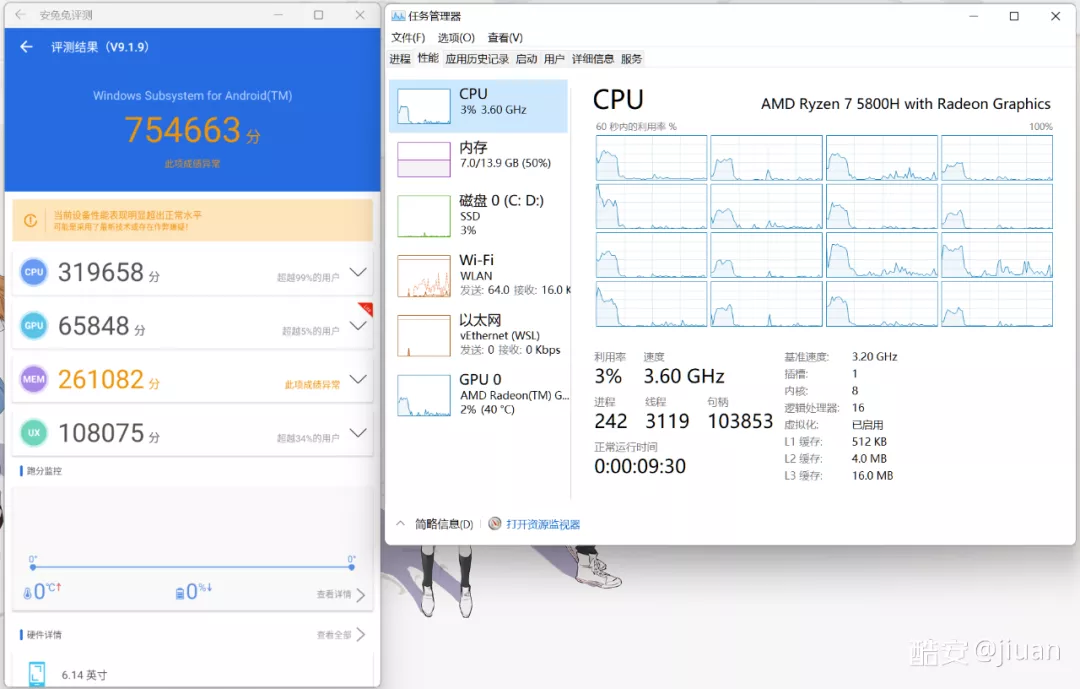
Task: Maximize the Task Manager window
Action: [1014, 16]
